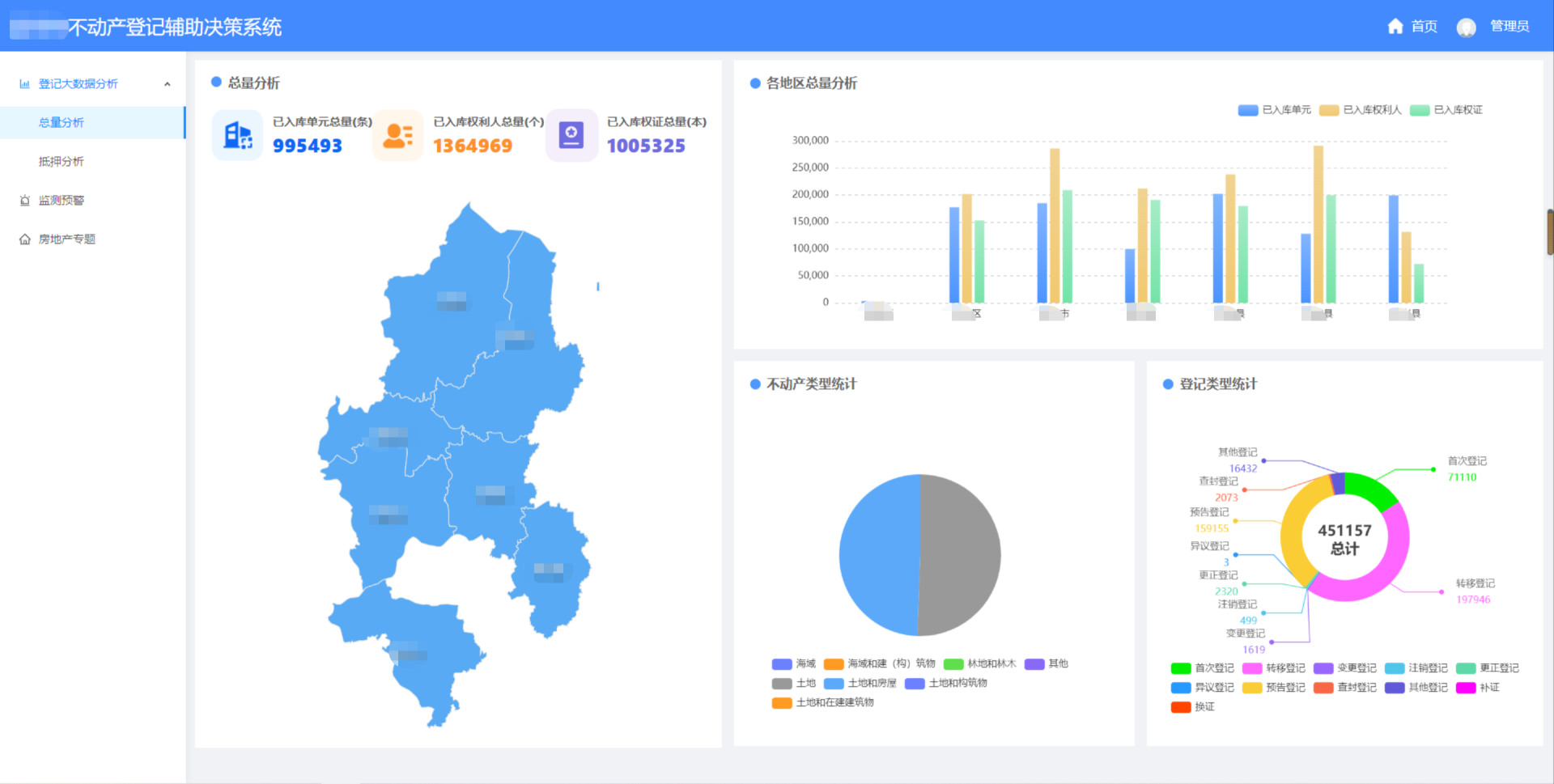Click the administrator avatar icon
The width and height of the screenshot is (1554, 784).
point(1466,28)
